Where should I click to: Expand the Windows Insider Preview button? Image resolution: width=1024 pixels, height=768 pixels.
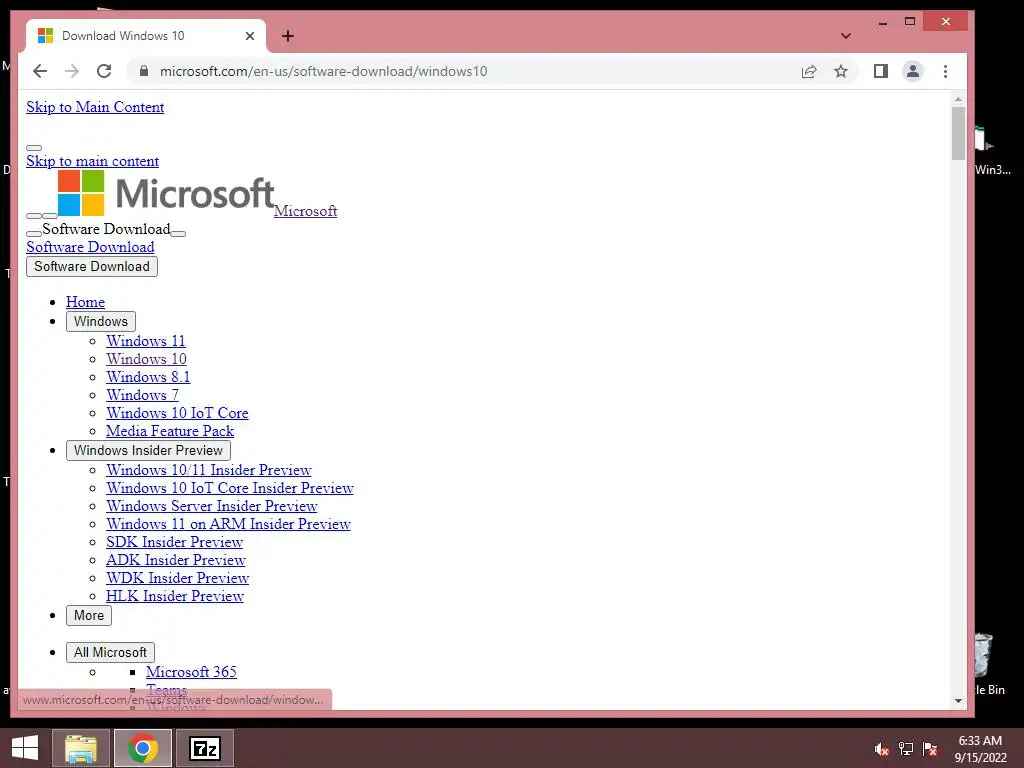click(148, 451)
